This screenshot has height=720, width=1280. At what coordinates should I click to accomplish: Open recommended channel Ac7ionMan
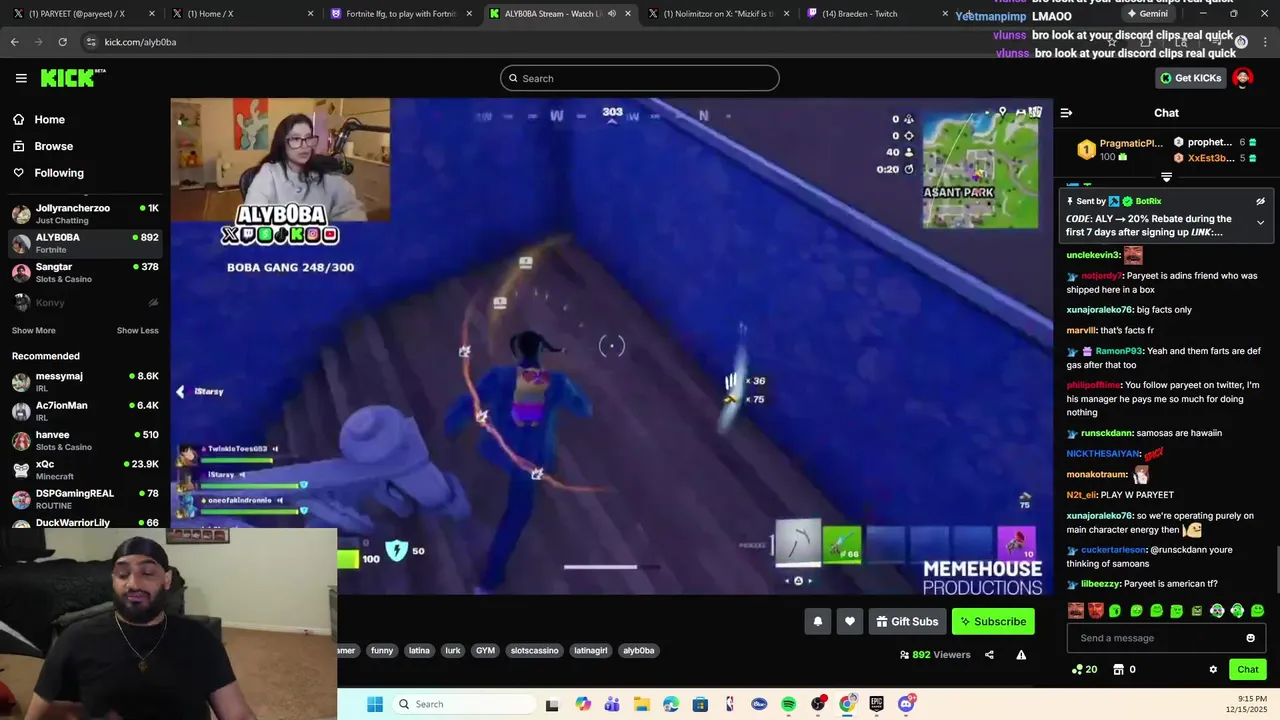pyautogui.click(x=85, y=411)
